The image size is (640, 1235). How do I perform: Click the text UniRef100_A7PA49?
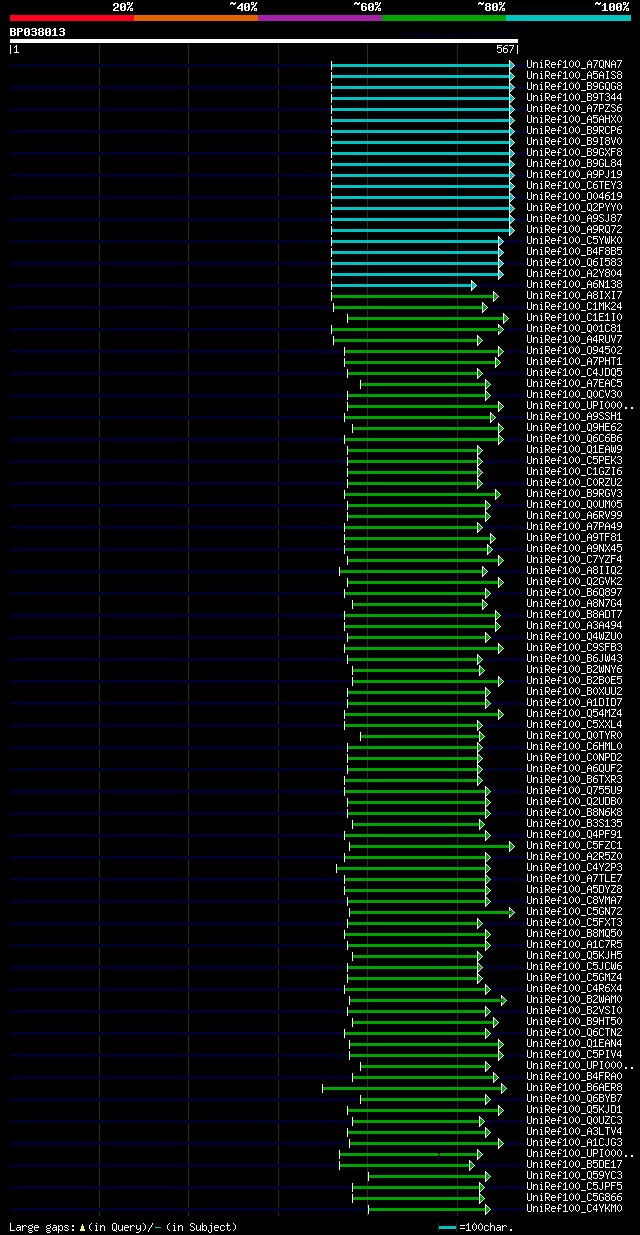pos(574,526)
